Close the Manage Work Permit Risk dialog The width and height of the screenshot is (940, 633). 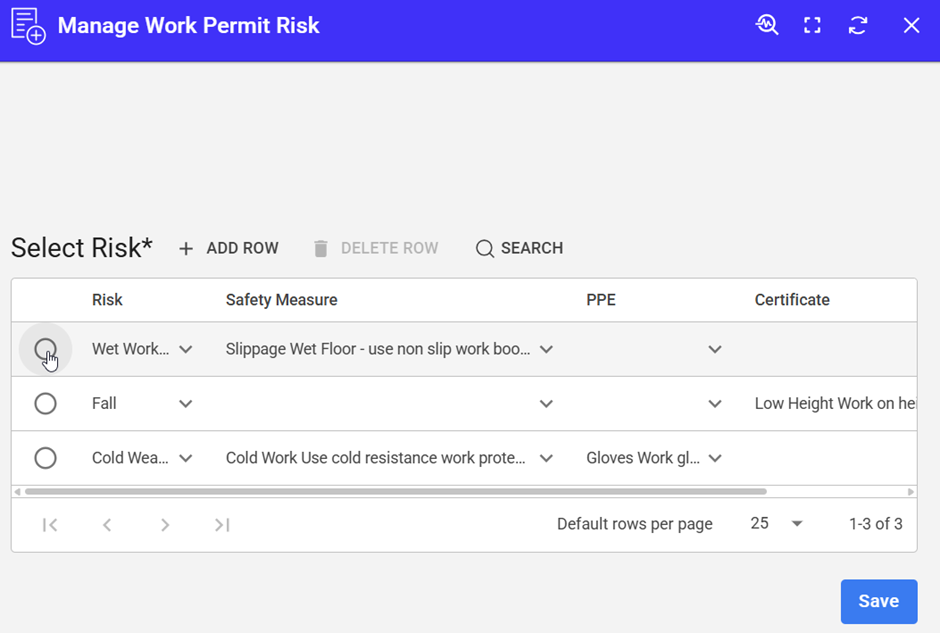click(x=911, y=26)
